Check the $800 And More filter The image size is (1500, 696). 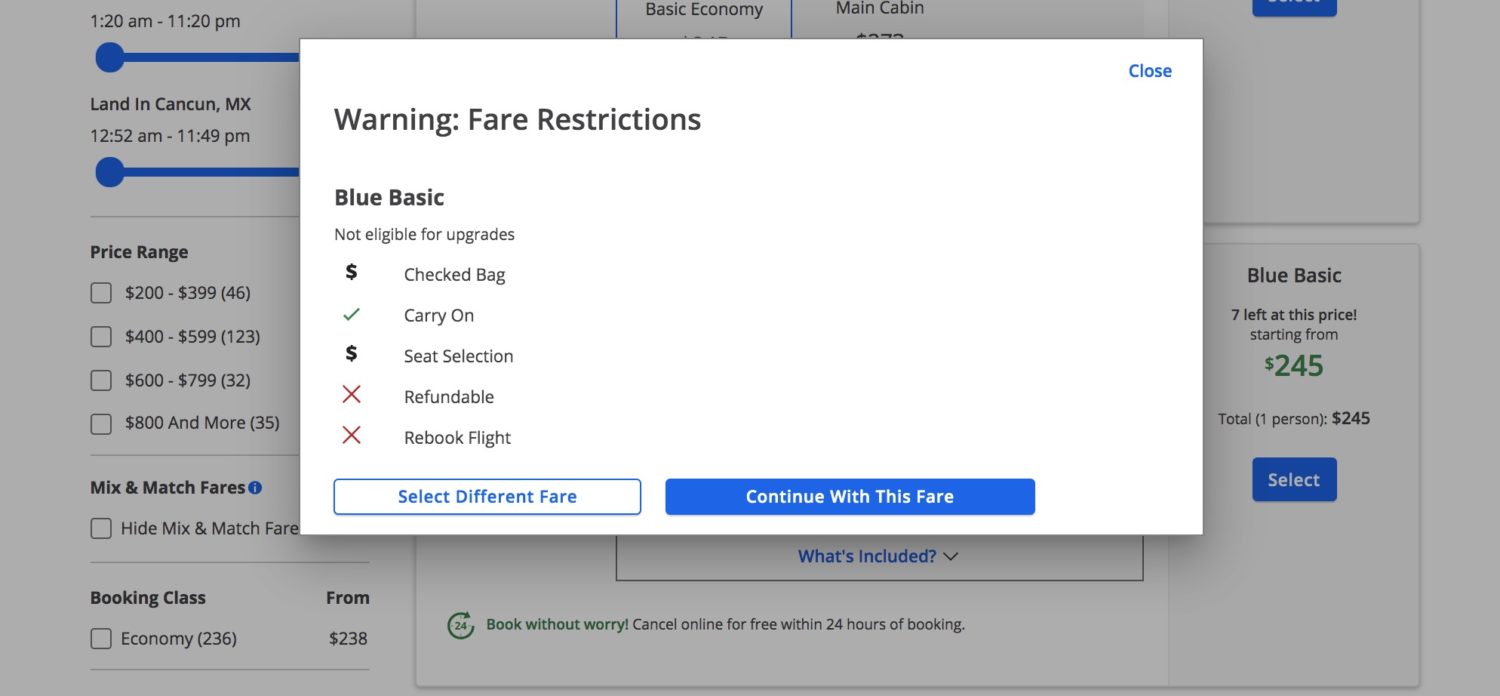101,423
